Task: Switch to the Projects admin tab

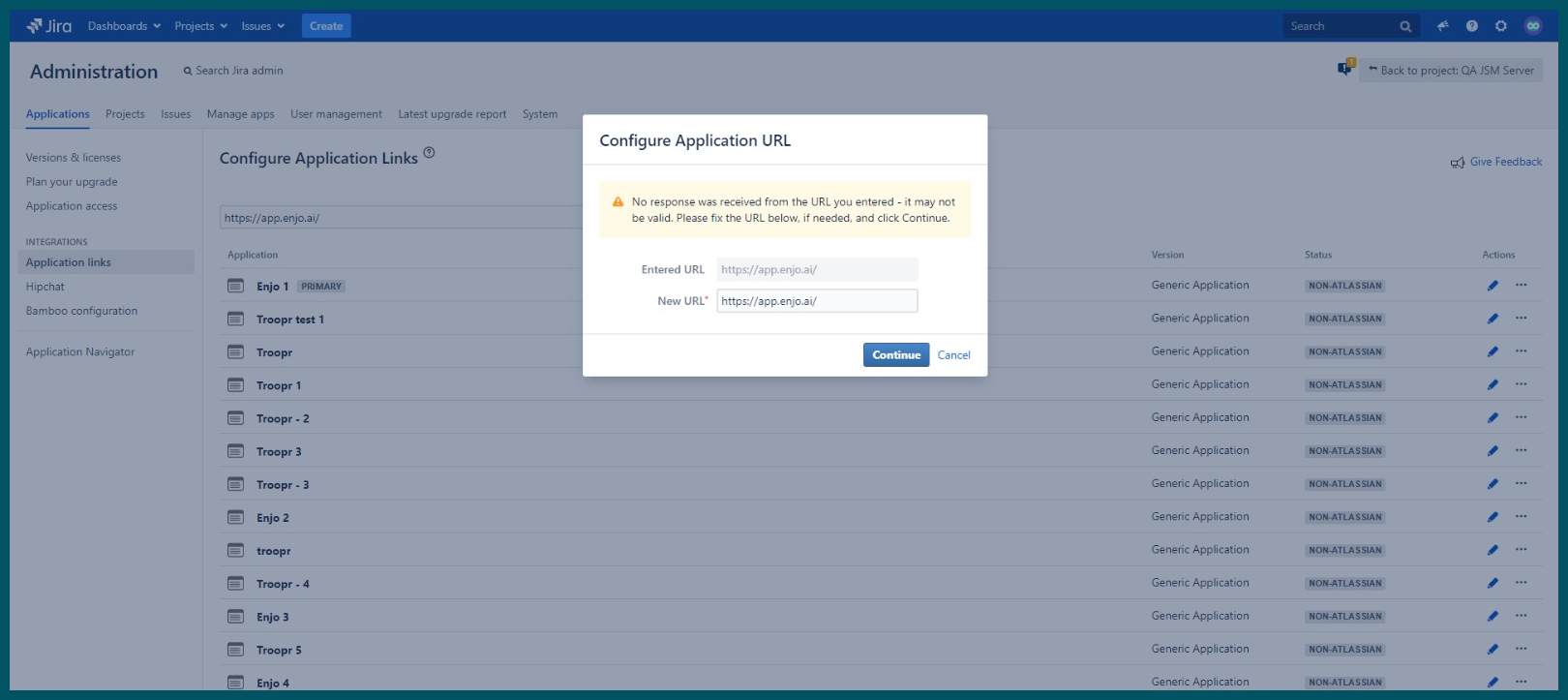Action: (125, 114)
